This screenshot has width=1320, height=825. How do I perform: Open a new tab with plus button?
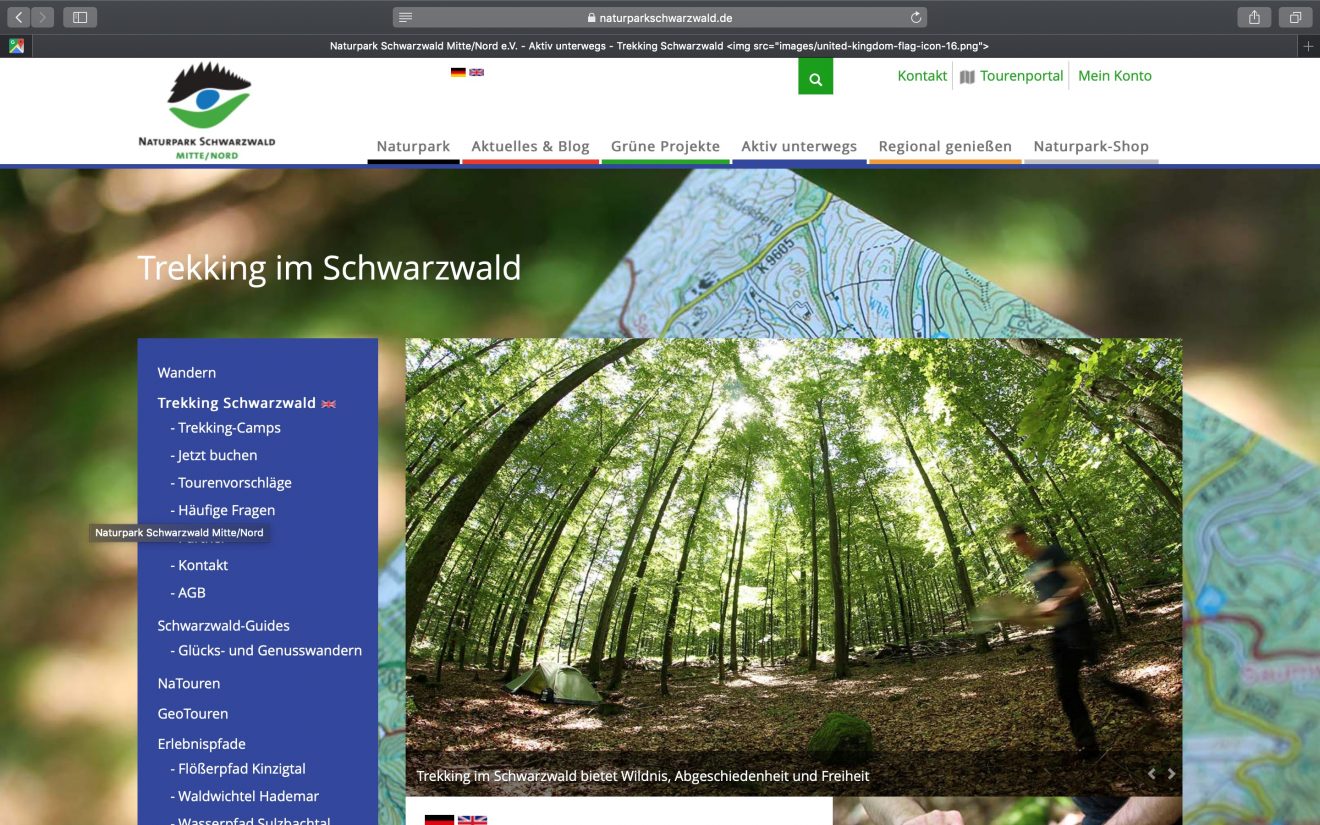[1308, 46]
